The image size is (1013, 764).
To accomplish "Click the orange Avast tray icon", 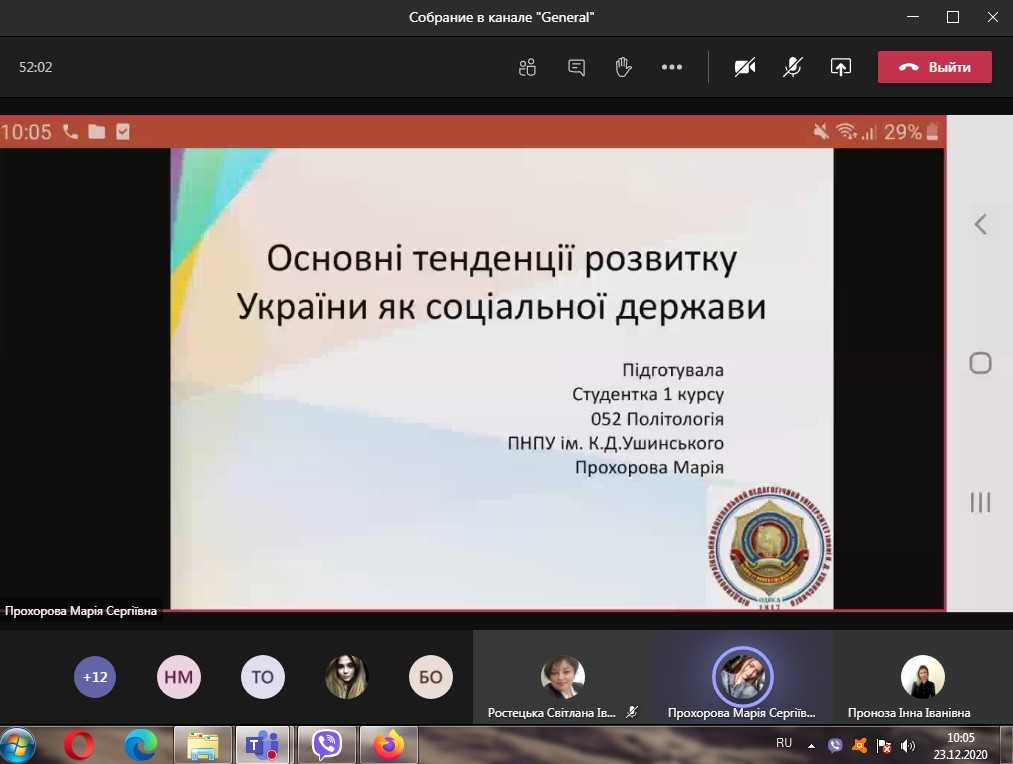I will (x=859, y=746).
